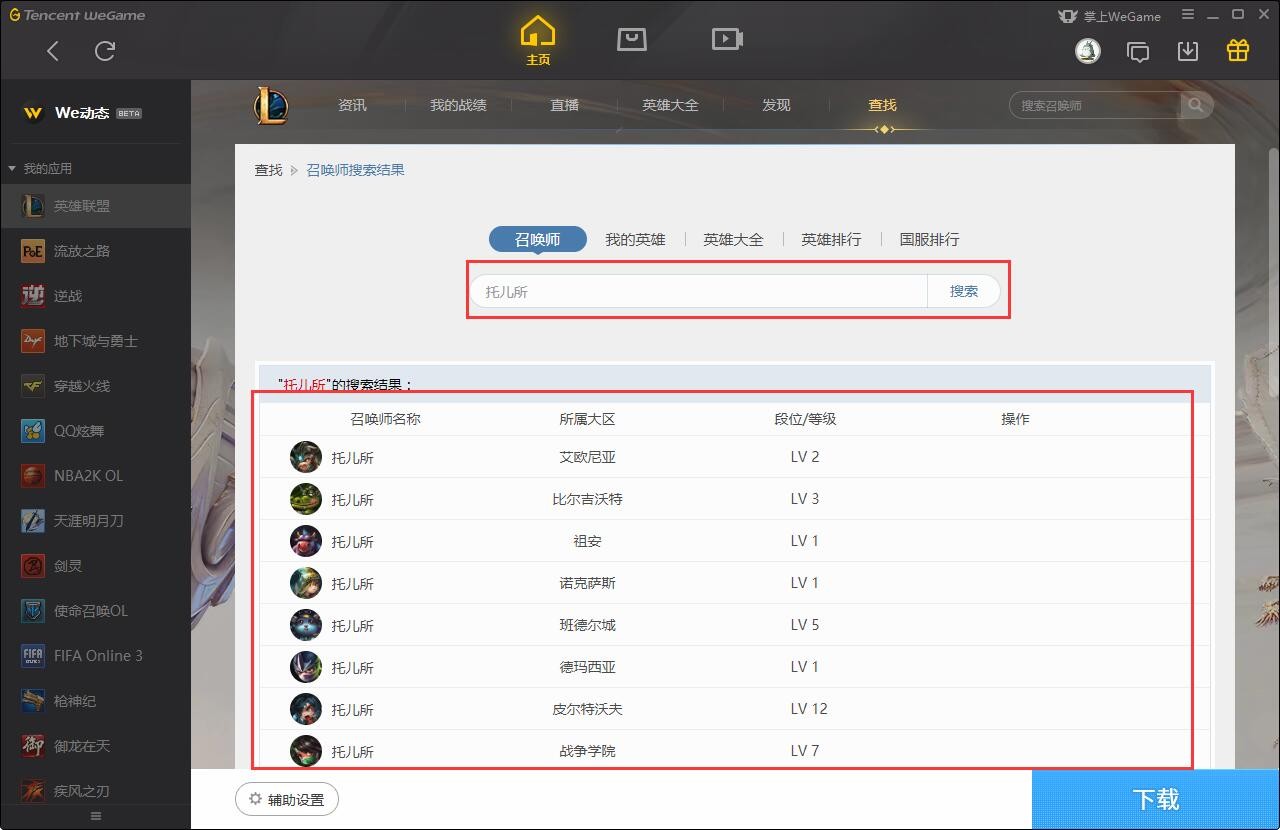Click the blue 下载 button
Viewport: 1280px width, 830px height.
[x=1155, y=799]
